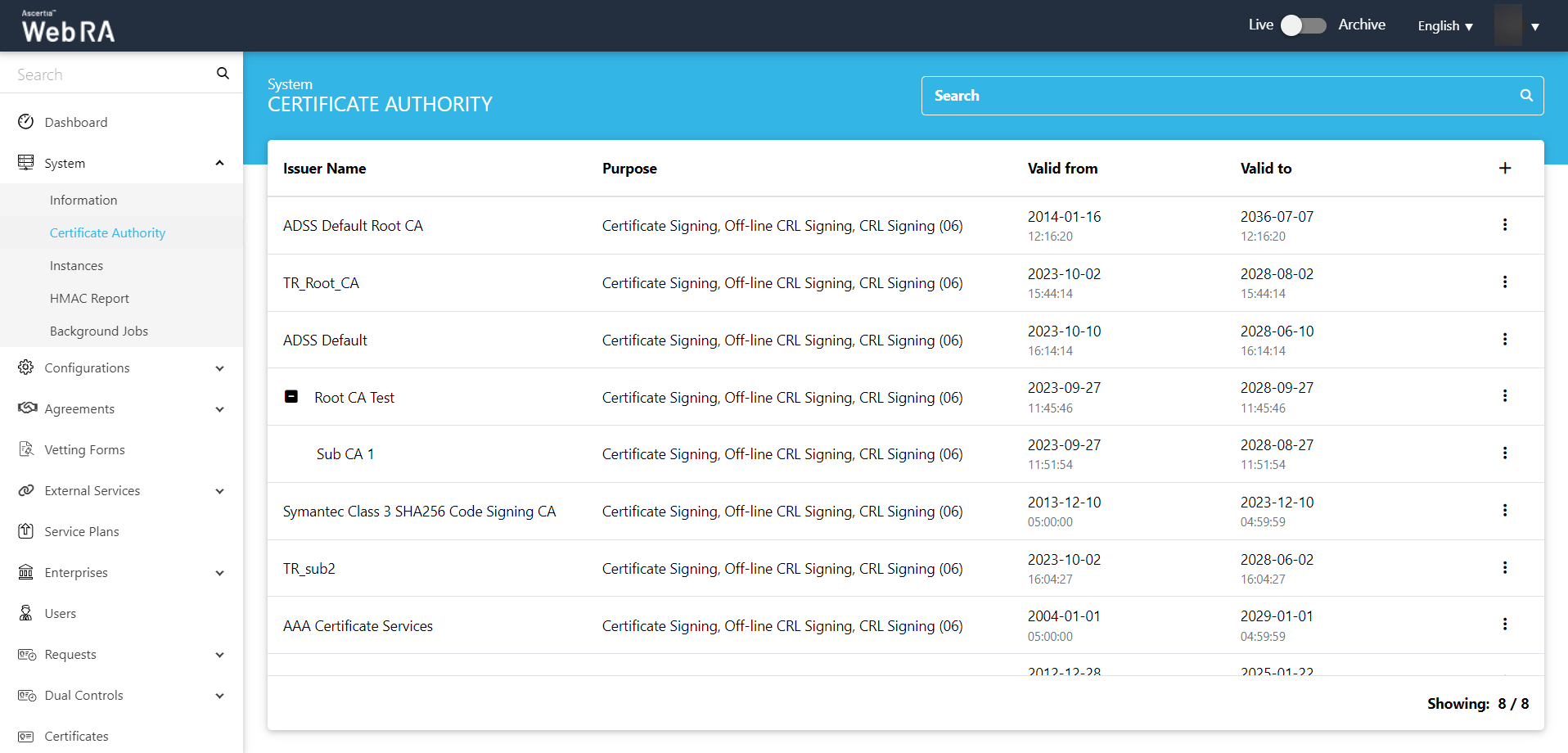Viewport: 1568px width, 753px height.
Task: Open the three-dot menu for TR_Root_CA
Action: 1504,282
